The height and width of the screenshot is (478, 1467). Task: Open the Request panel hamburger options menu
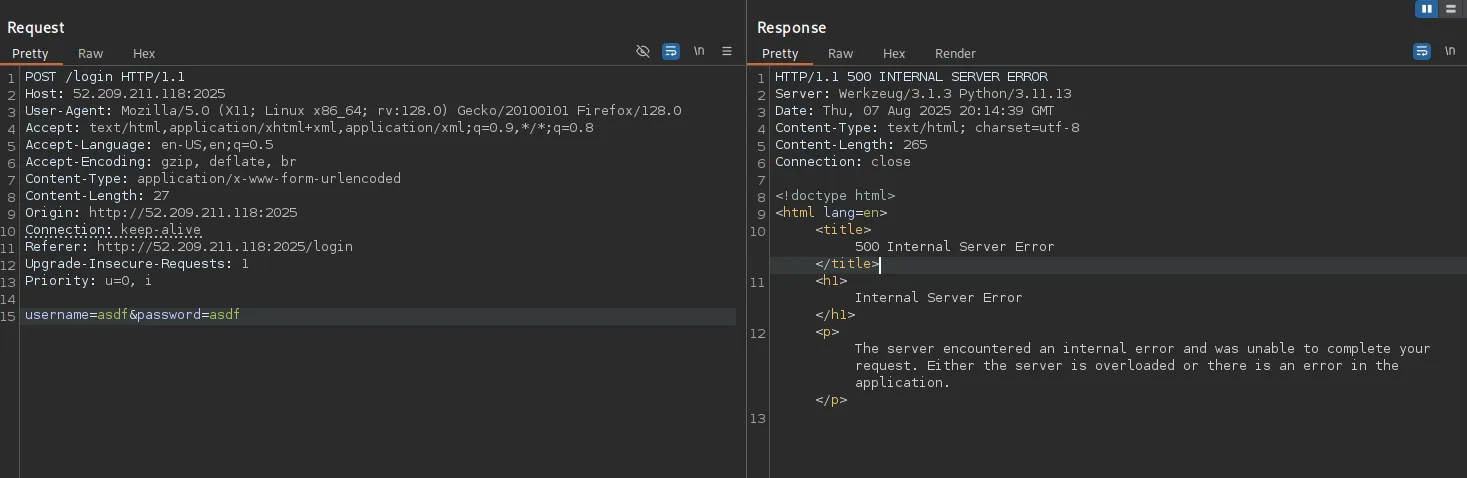(727, 52)
